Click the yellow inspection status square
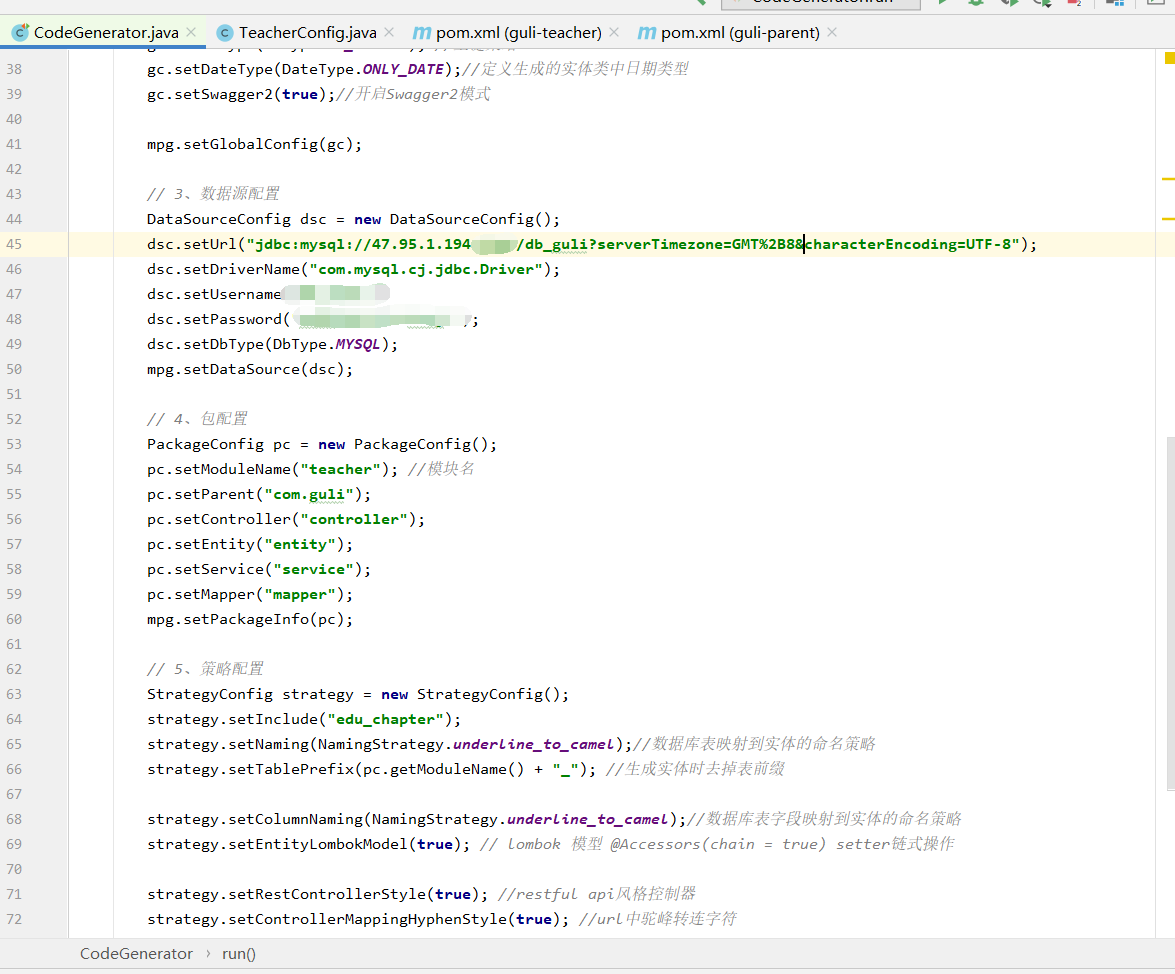The width and height of the screenshot is (1175, 974). point(1168,58)
